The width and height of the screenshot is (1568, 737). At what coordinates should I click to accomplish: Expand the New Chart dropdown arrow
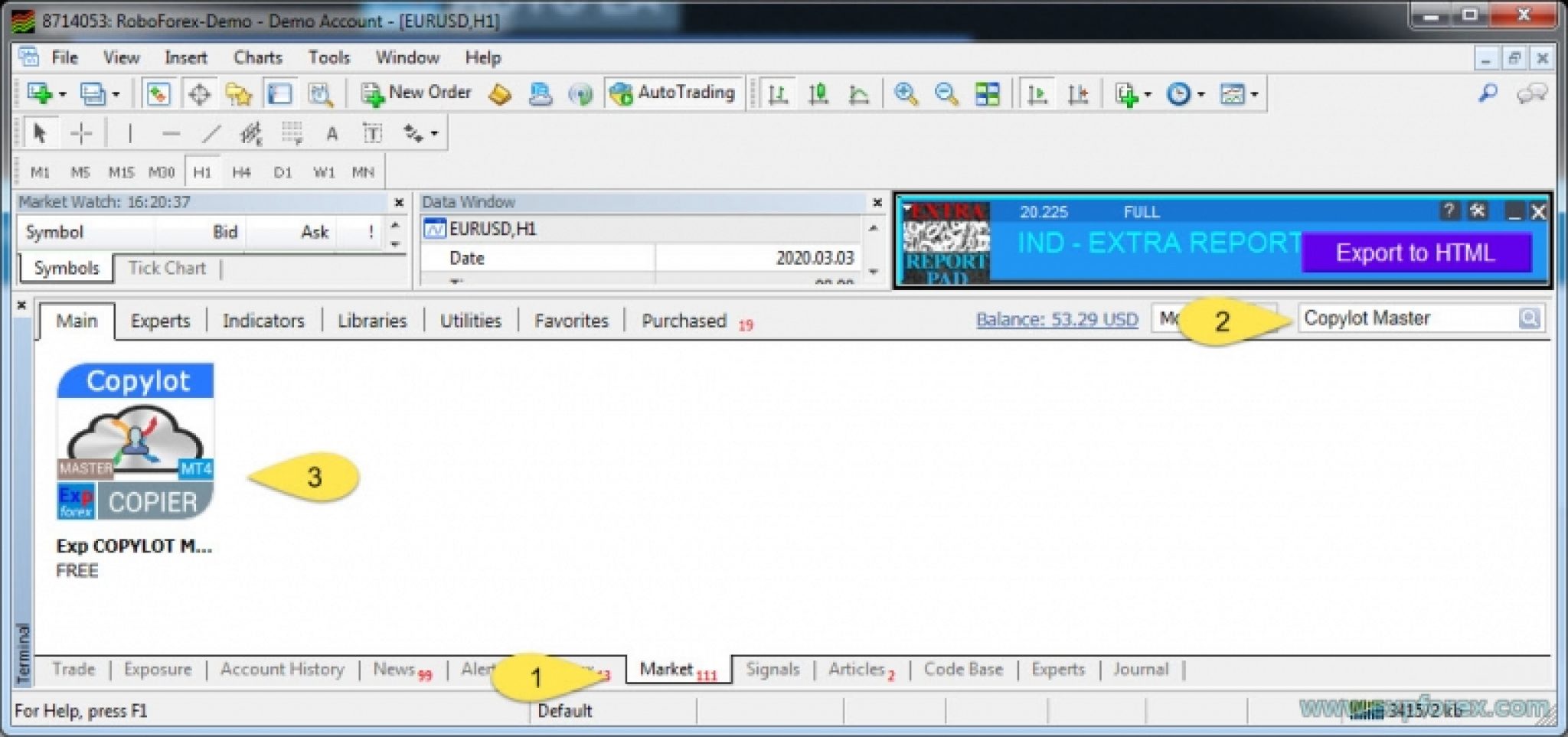coord(63,95)
